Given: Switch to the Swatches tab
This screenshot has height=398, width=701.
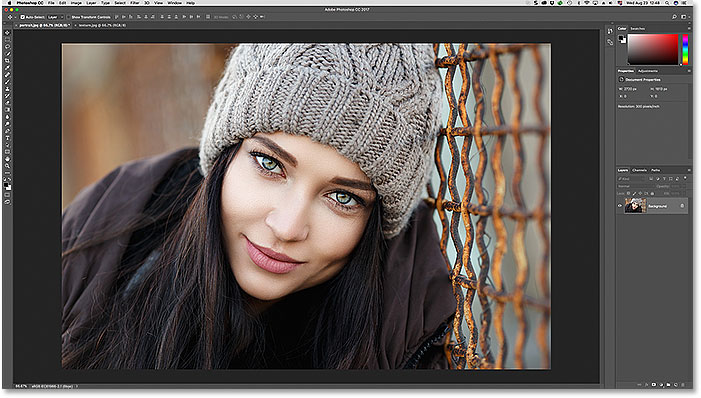Looking at the screenshot, I should coord(638,29).
